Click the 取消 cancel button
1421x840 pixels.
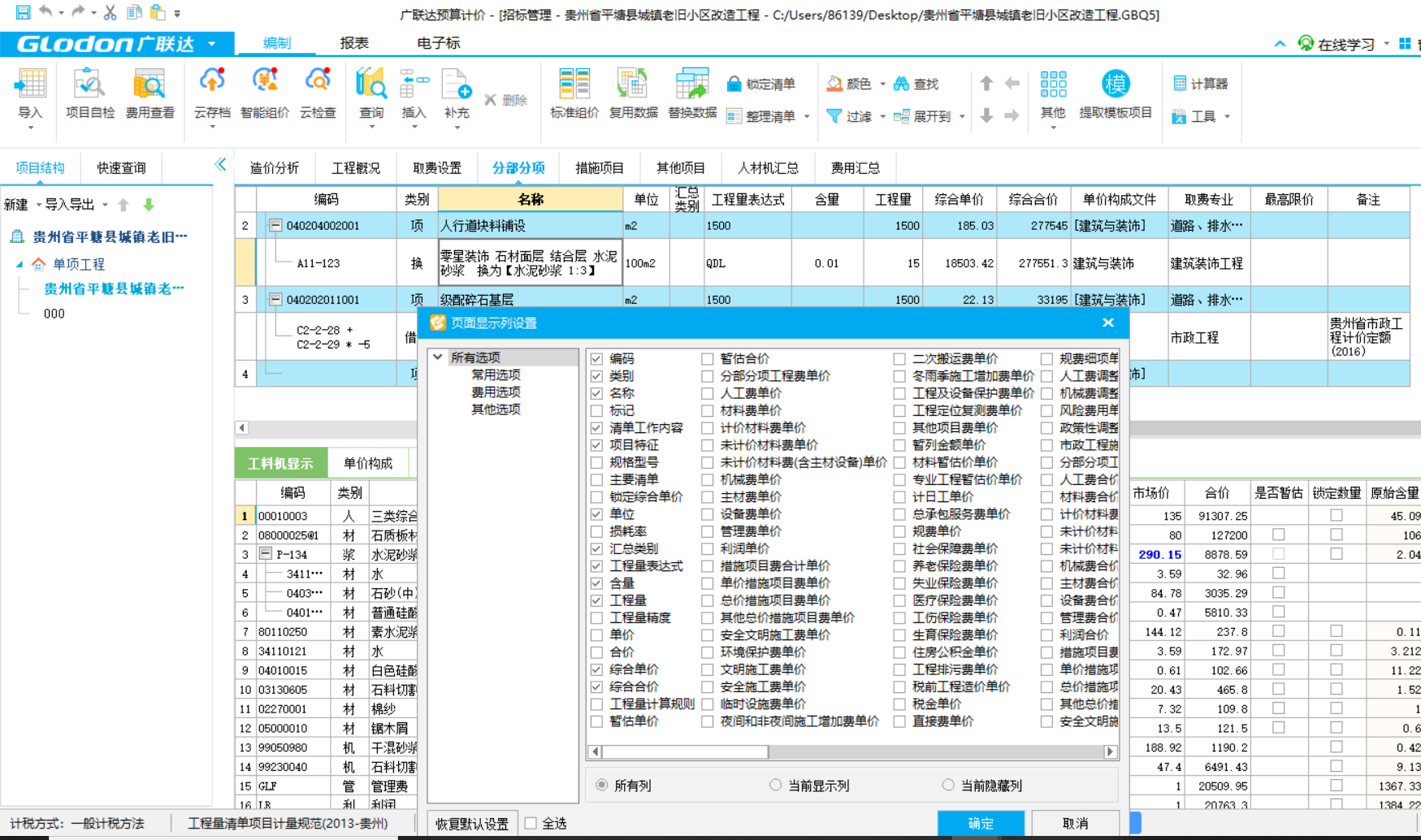(x=1075, y=823)
